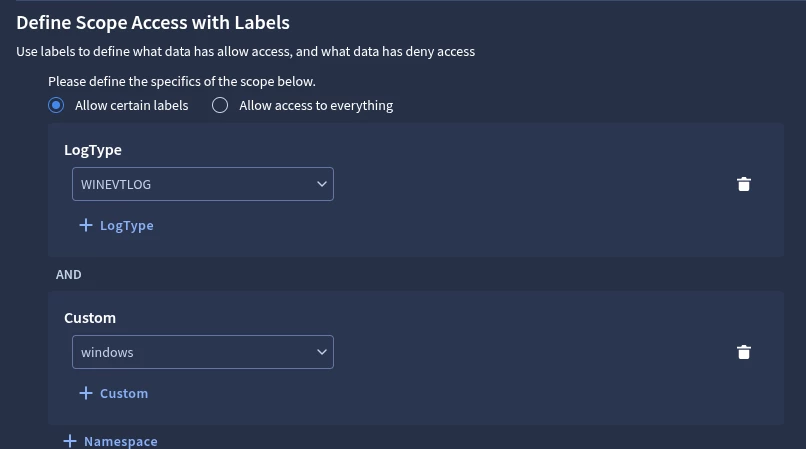Select the Allow access to everything radio
The width and height of the screenshot is (806, 449).
pos(220,105)
